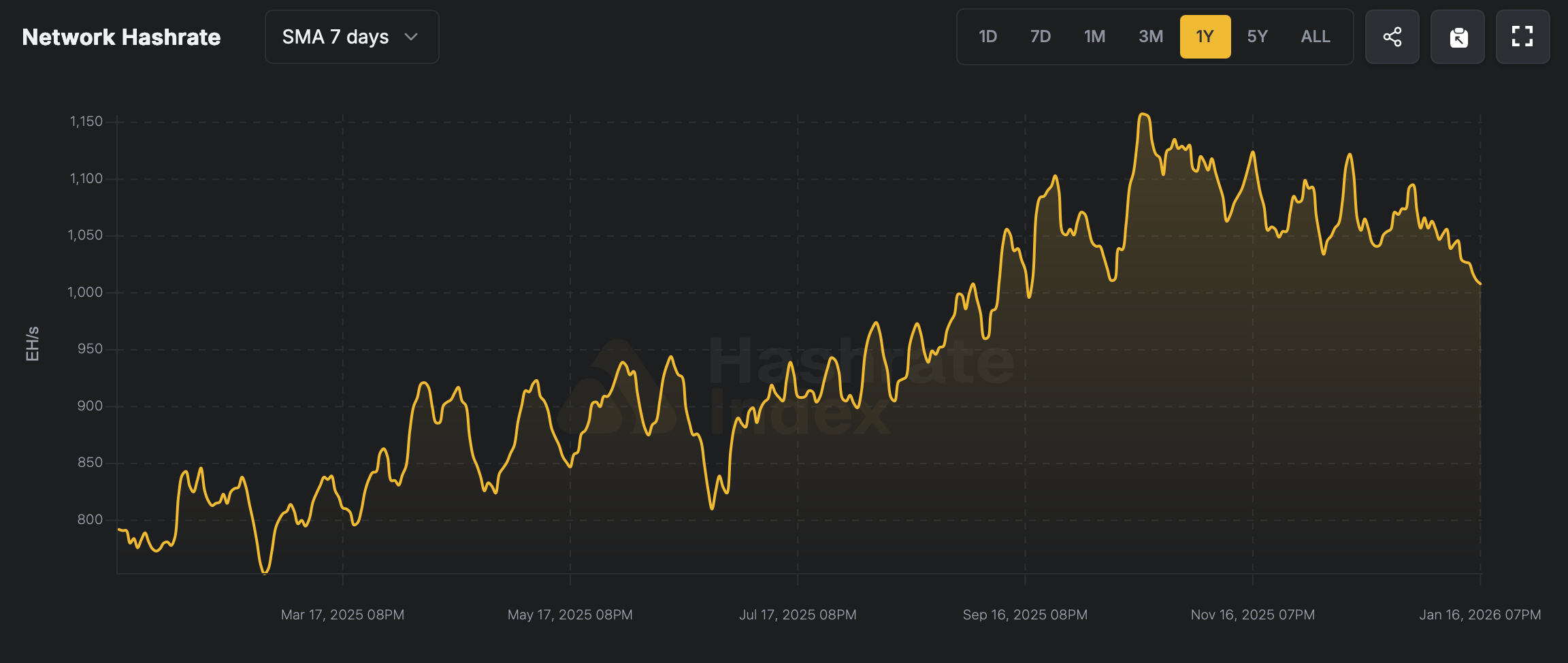Click the clipboard copy icon button

tap(1457, 37)
